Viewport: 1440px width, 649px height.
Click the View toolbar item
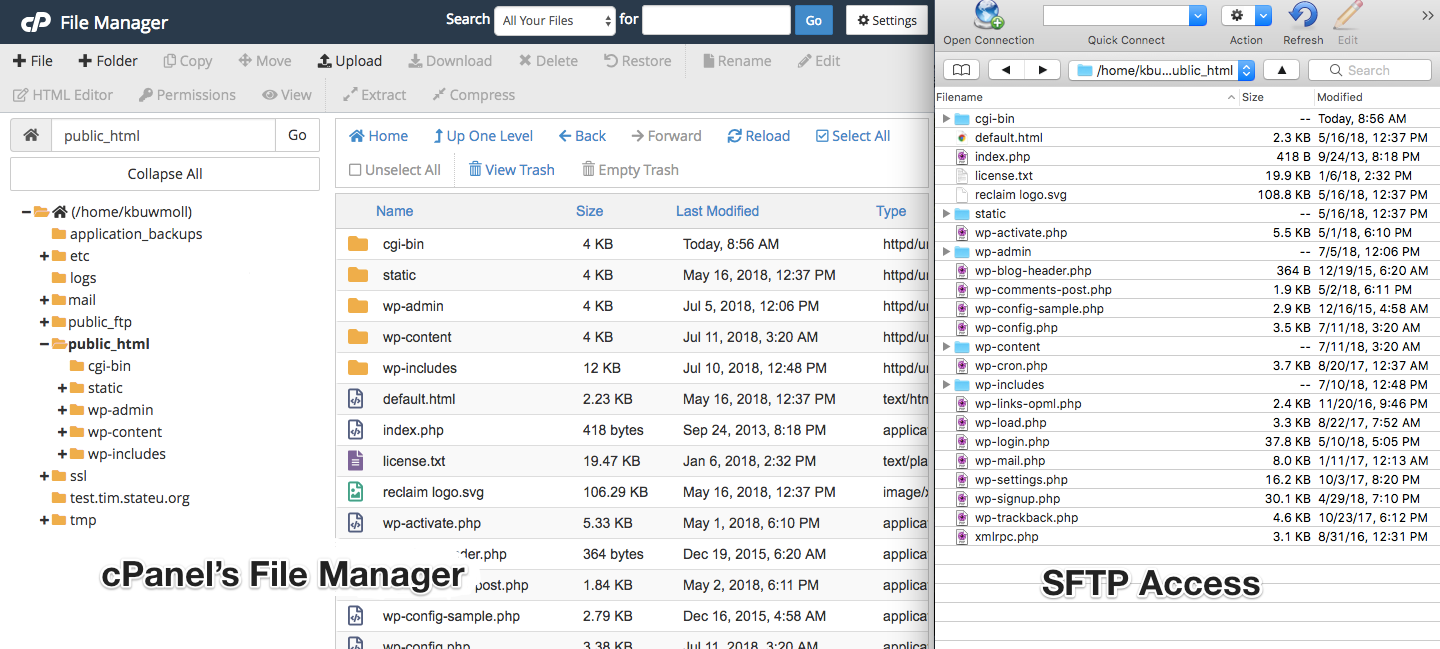coord(287,95)
